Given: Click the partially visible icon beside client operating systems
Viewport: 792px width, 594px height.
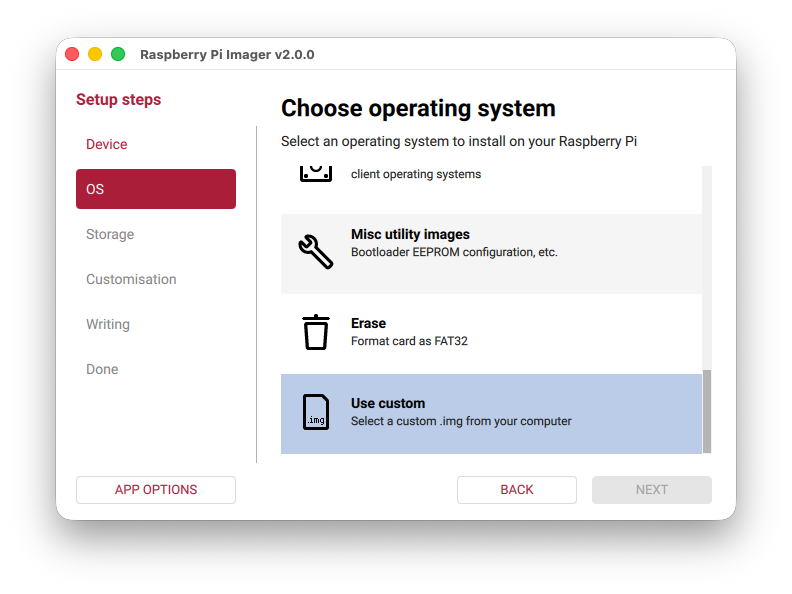Looking at the screenshot, I should tap(316, 174).
